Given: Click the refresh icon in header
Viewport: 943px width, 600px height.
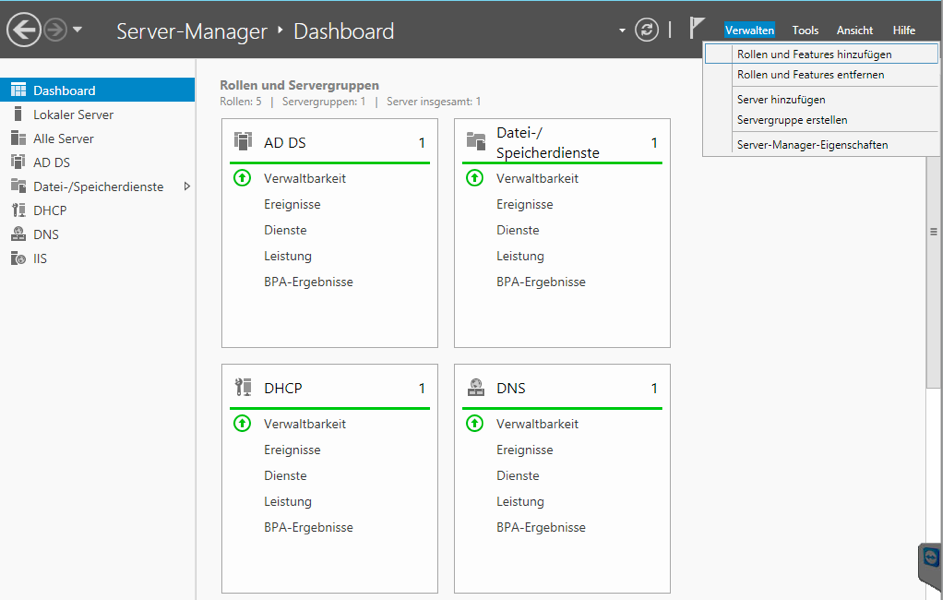Looking at the screenshot, I should tap(647, 29).
